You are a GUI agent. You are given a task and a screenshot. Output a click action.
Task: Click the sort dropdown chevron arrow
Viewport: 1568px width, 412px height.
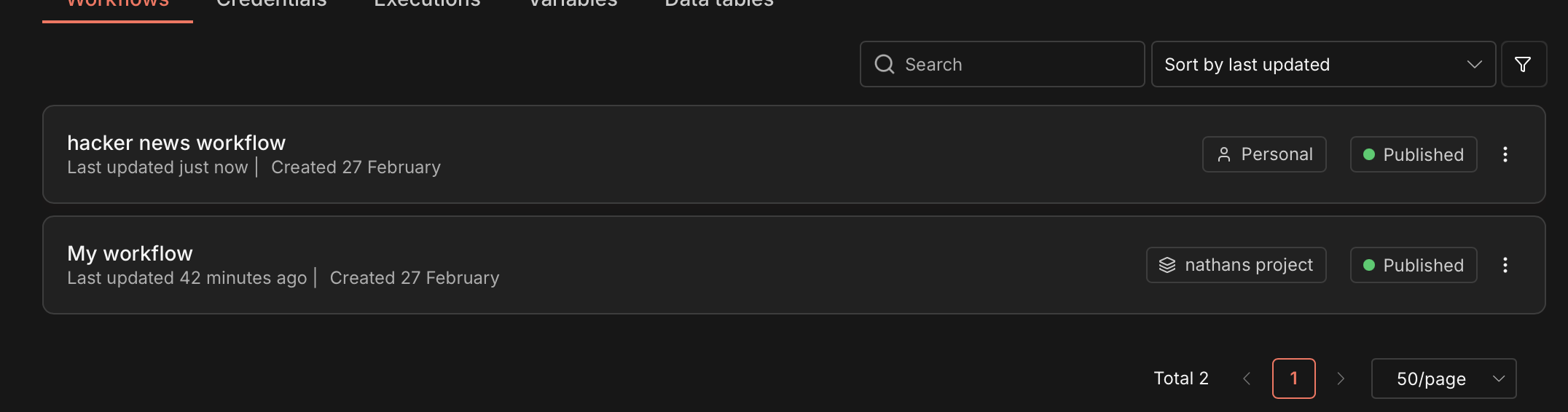1474,65
